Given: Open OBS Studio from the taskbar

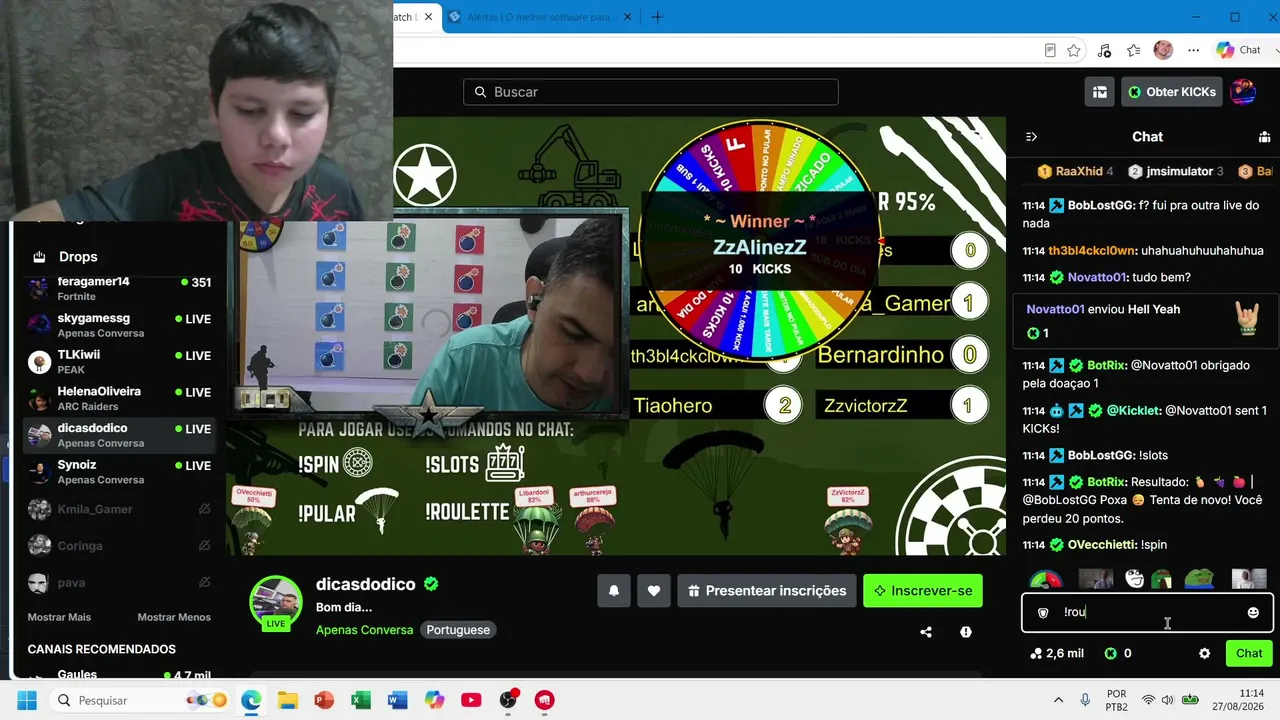Looking at the screenshot, I should click(x=508, y=700).
